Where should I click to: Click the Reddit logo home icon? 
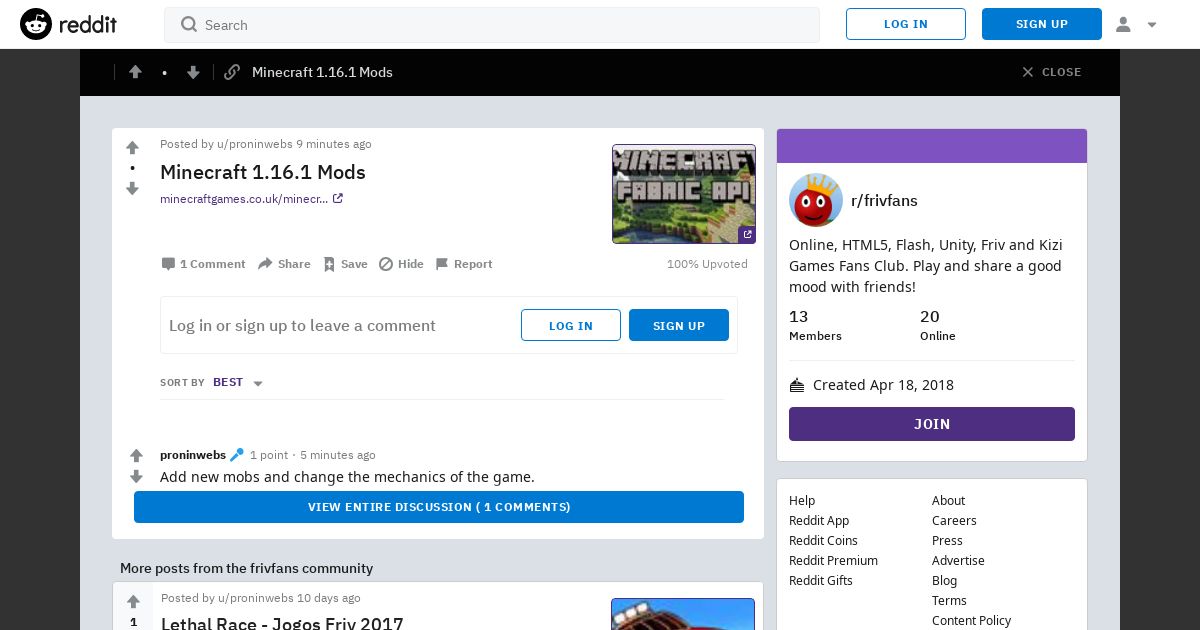point(36,24)
